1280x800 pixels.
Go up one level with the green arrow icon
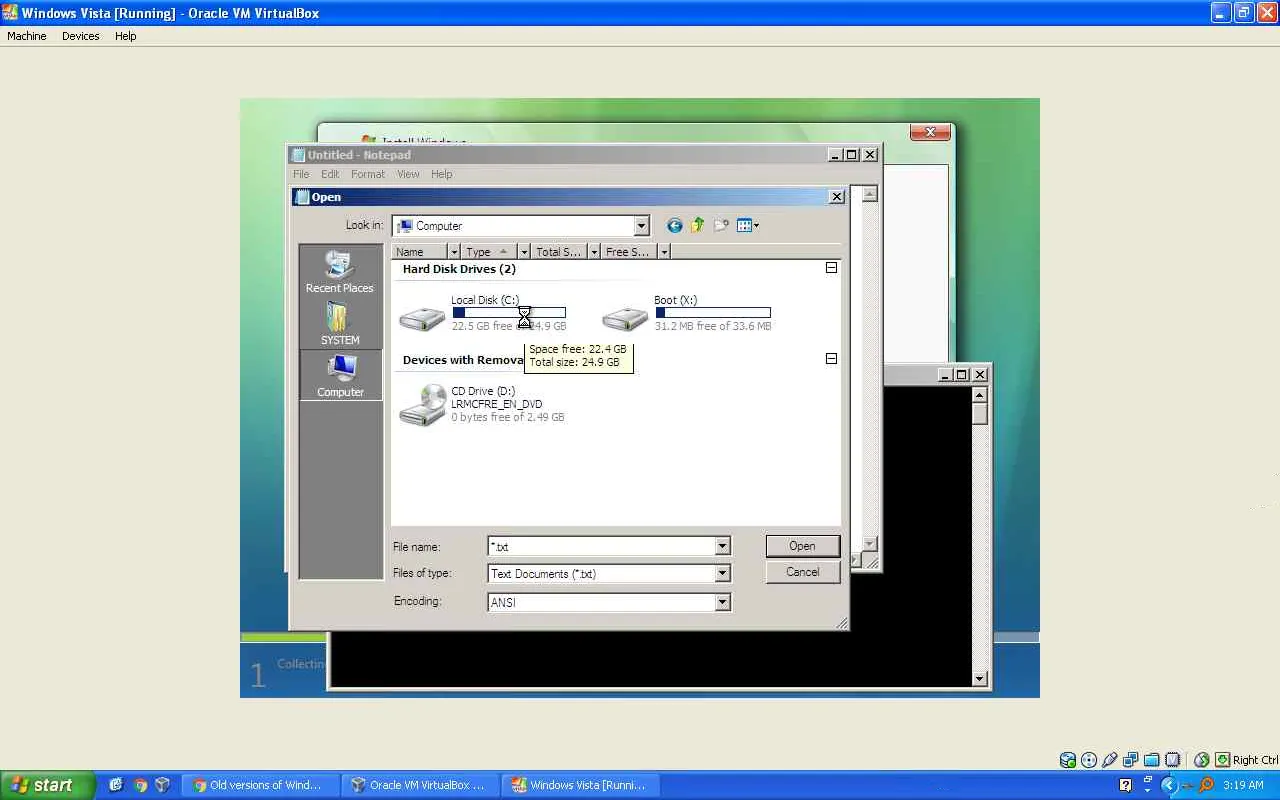[698, 226]
